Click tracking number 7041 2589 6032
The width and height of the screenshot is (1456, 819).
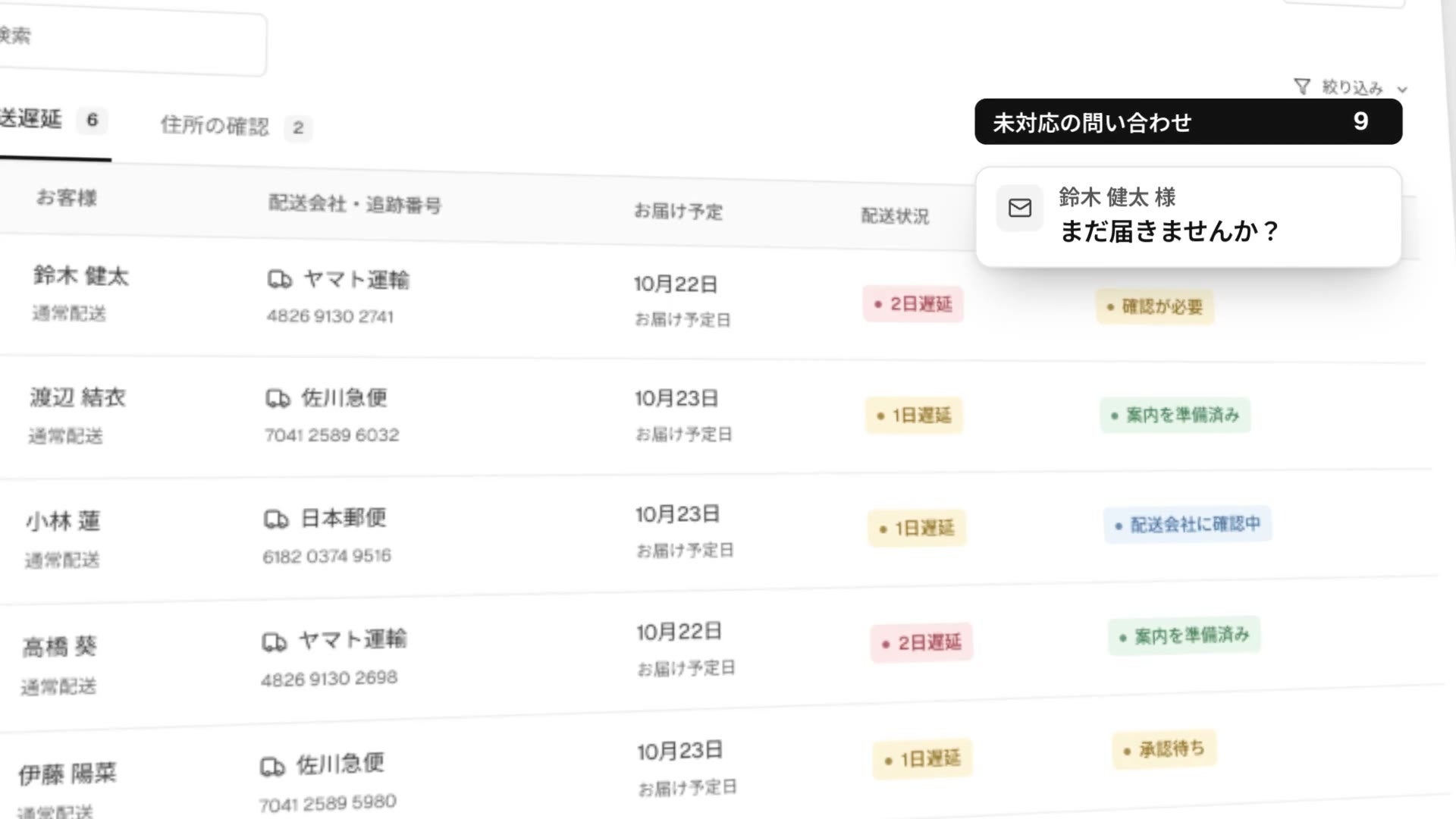(331, 435)
